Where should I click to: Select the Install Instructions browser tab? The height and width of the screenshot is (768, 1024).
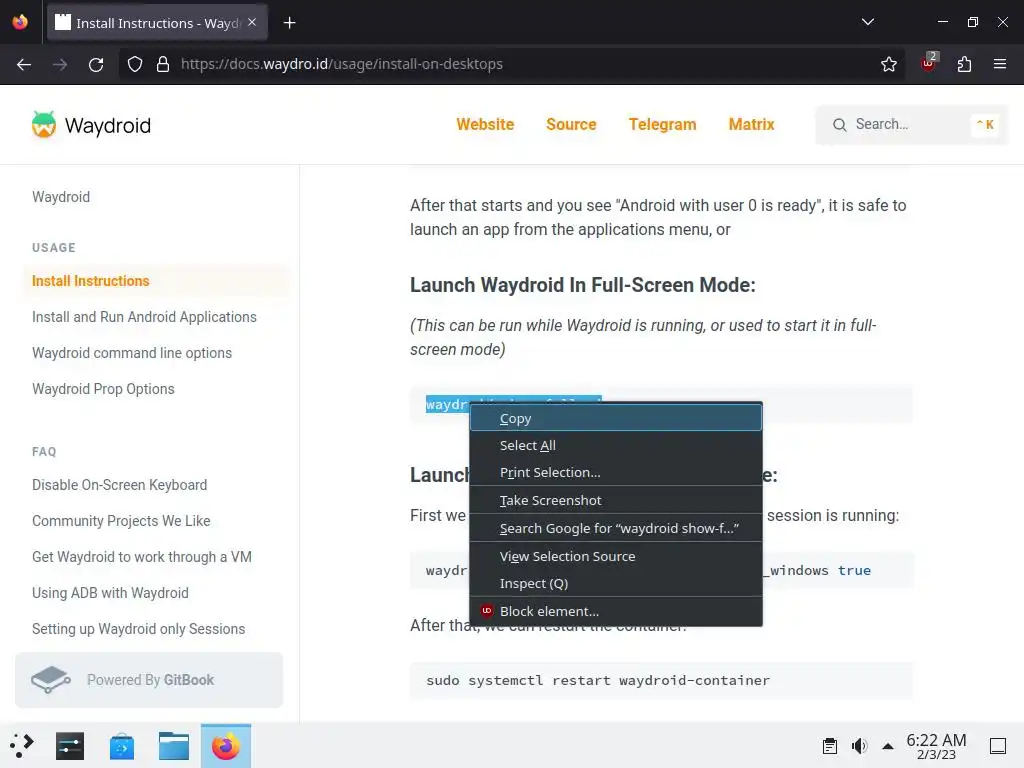[x=157, y=23]
